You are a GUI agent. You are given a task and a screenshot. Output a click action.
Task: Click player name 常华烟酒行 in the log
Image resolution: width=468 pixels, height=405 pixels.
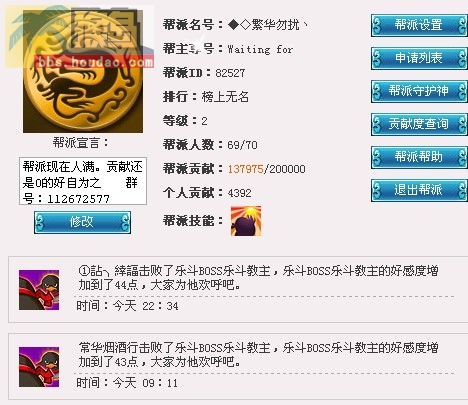109,348
